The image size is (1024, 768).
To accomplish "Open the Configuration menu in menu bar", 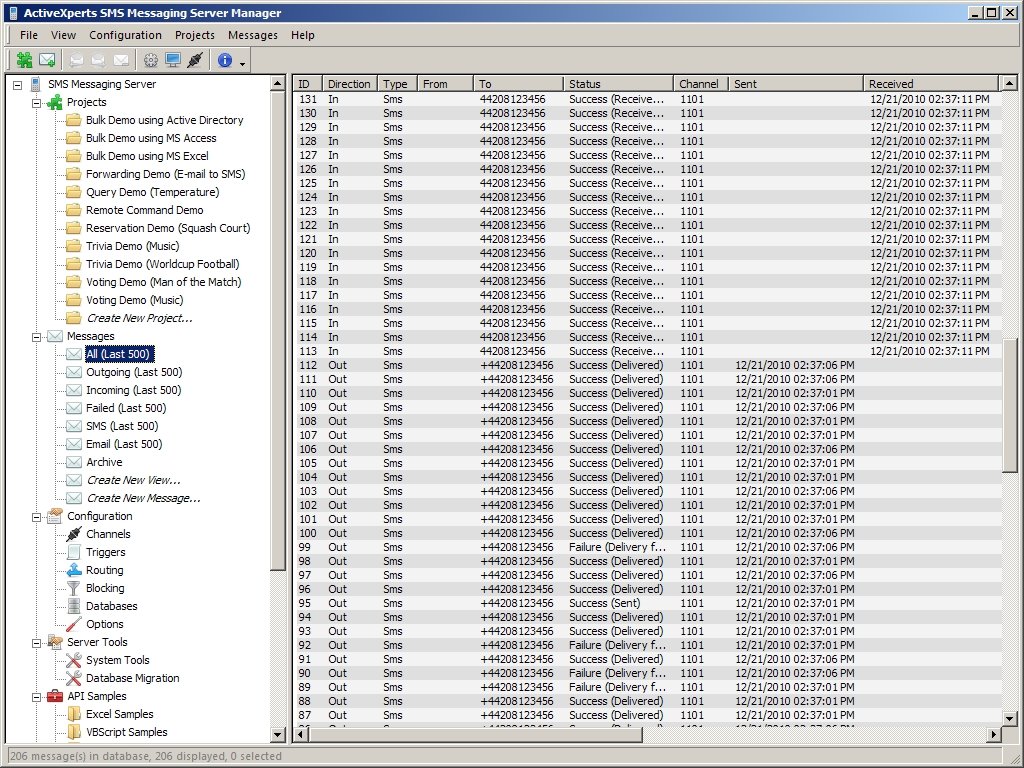I will (125, 35).
